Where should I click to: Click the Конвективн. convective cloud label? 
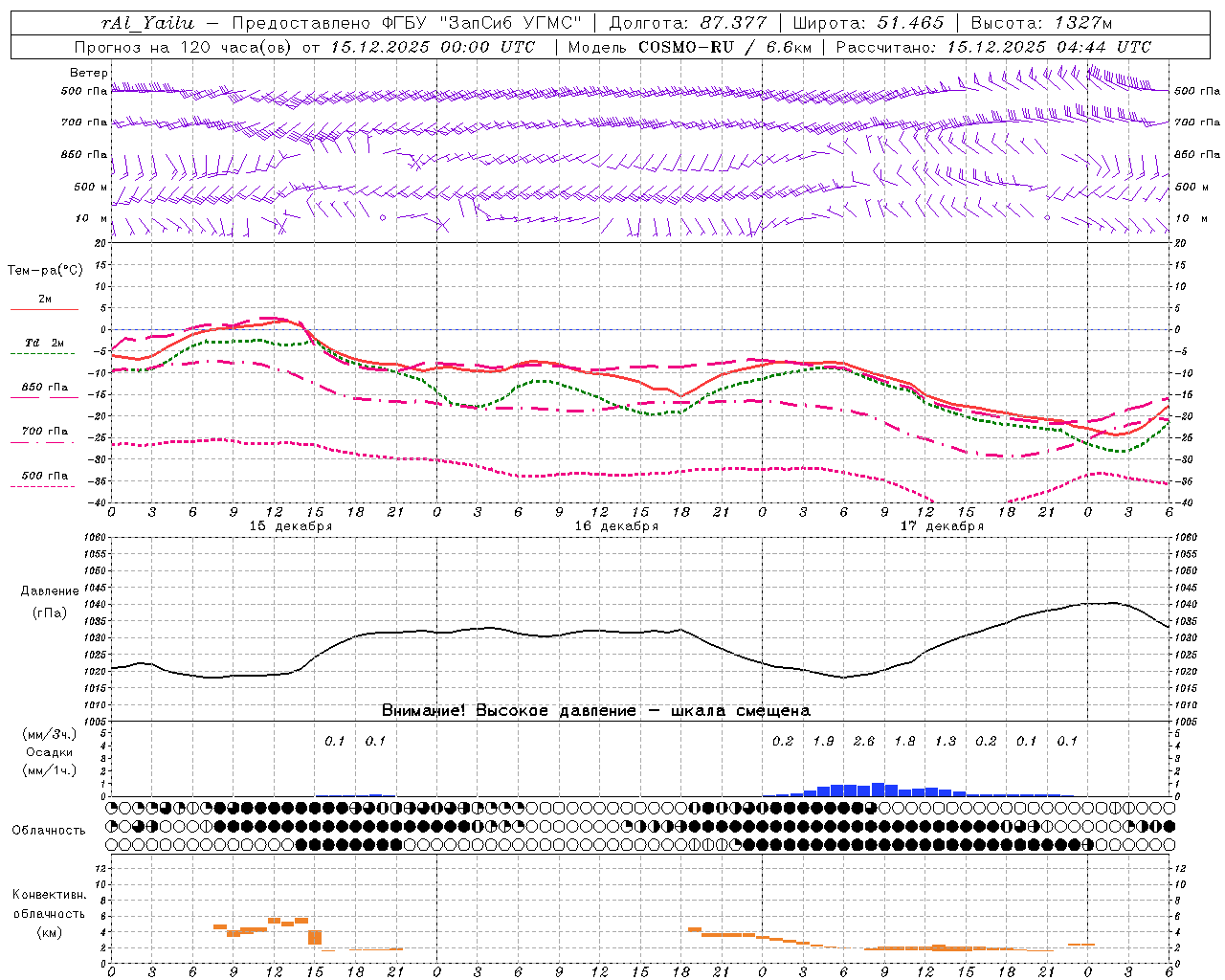coord(49,895)
